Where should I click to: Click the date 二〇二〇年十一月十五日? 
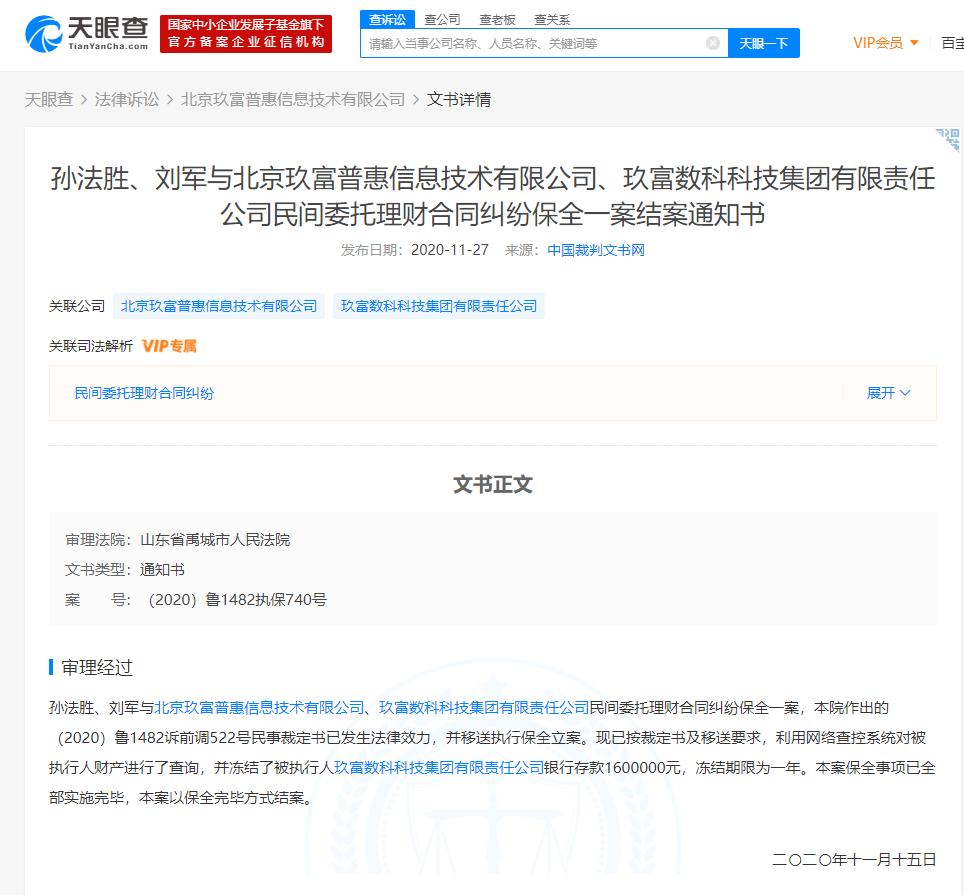point(854,859)
